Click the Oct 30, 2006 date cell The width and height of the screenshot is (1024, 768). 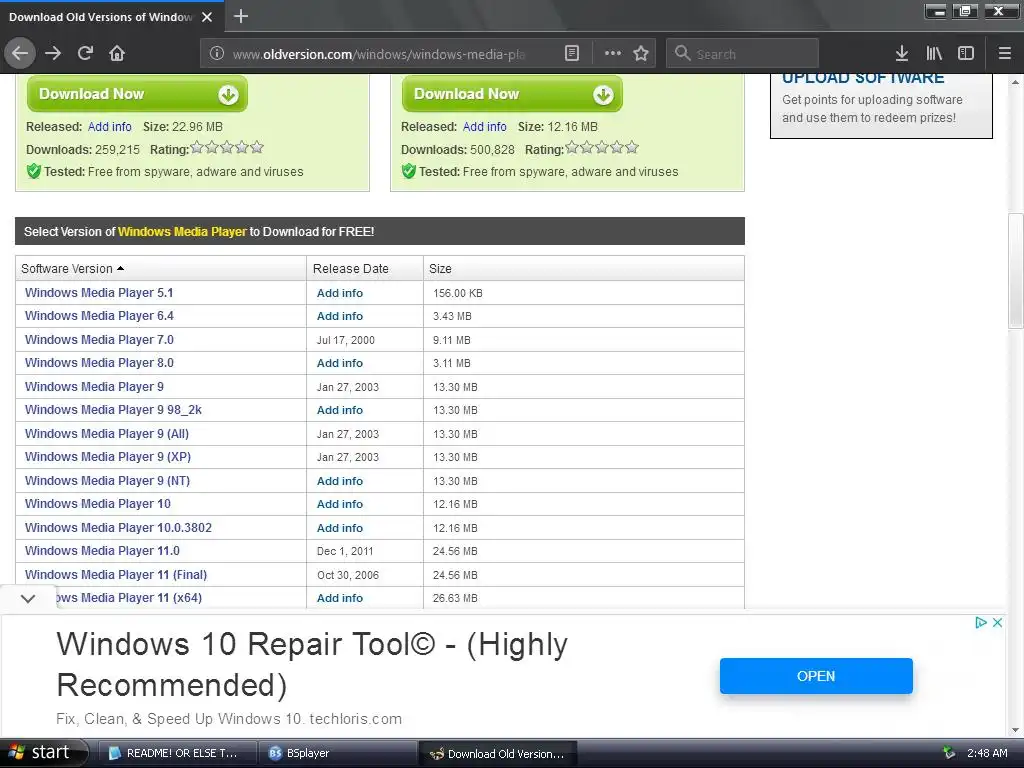[347, 575]
